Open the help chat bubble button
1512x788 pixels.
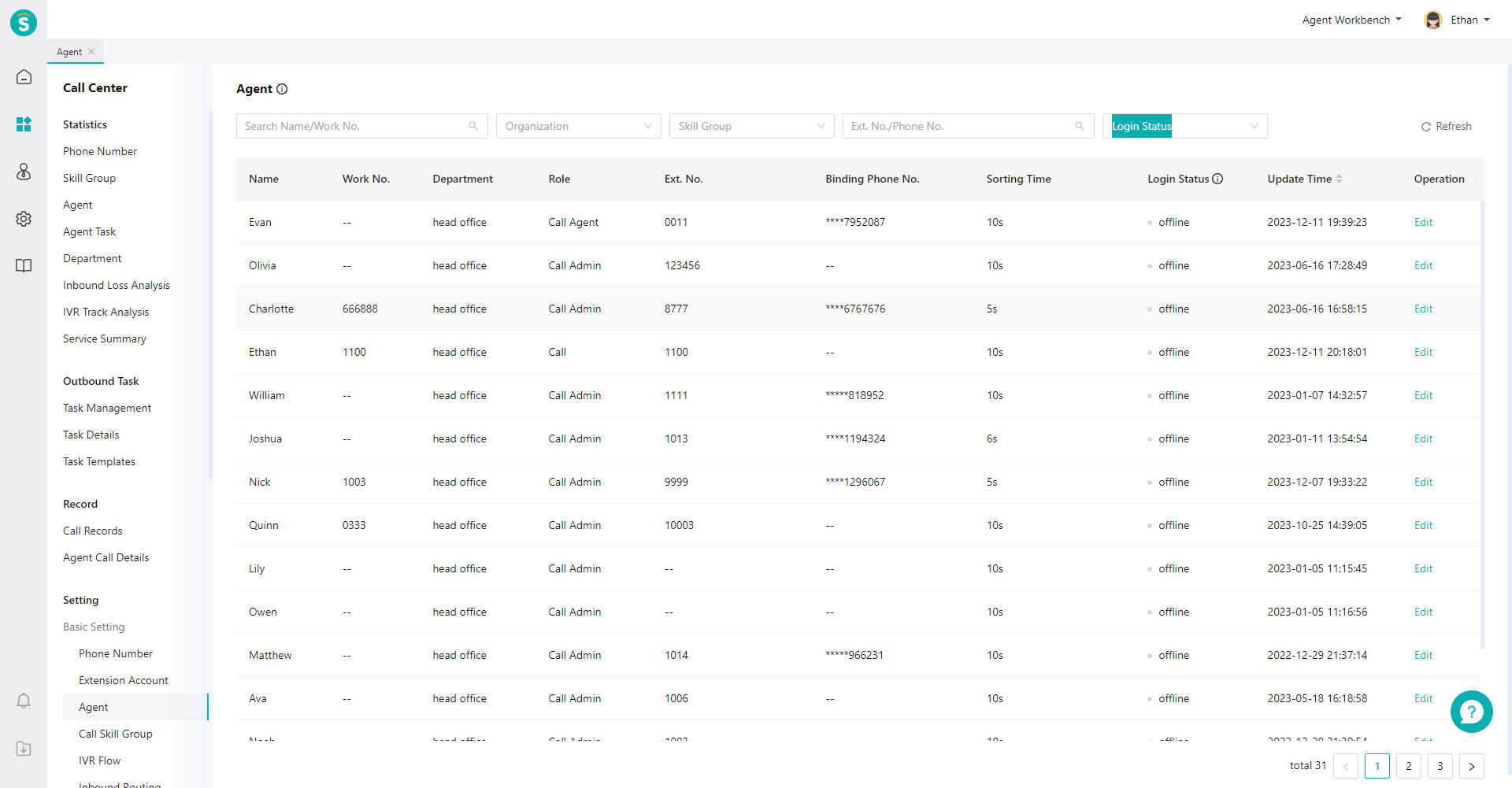1471,712
